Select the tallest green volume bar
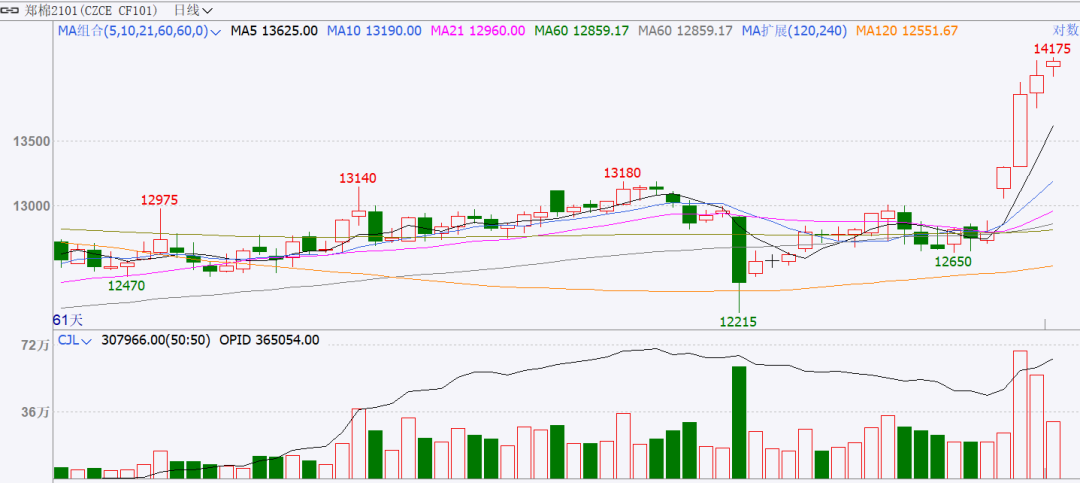Image resolution: width=1080 pixels, height=483 pixels. pyautogui.click(x=739, y=422)
